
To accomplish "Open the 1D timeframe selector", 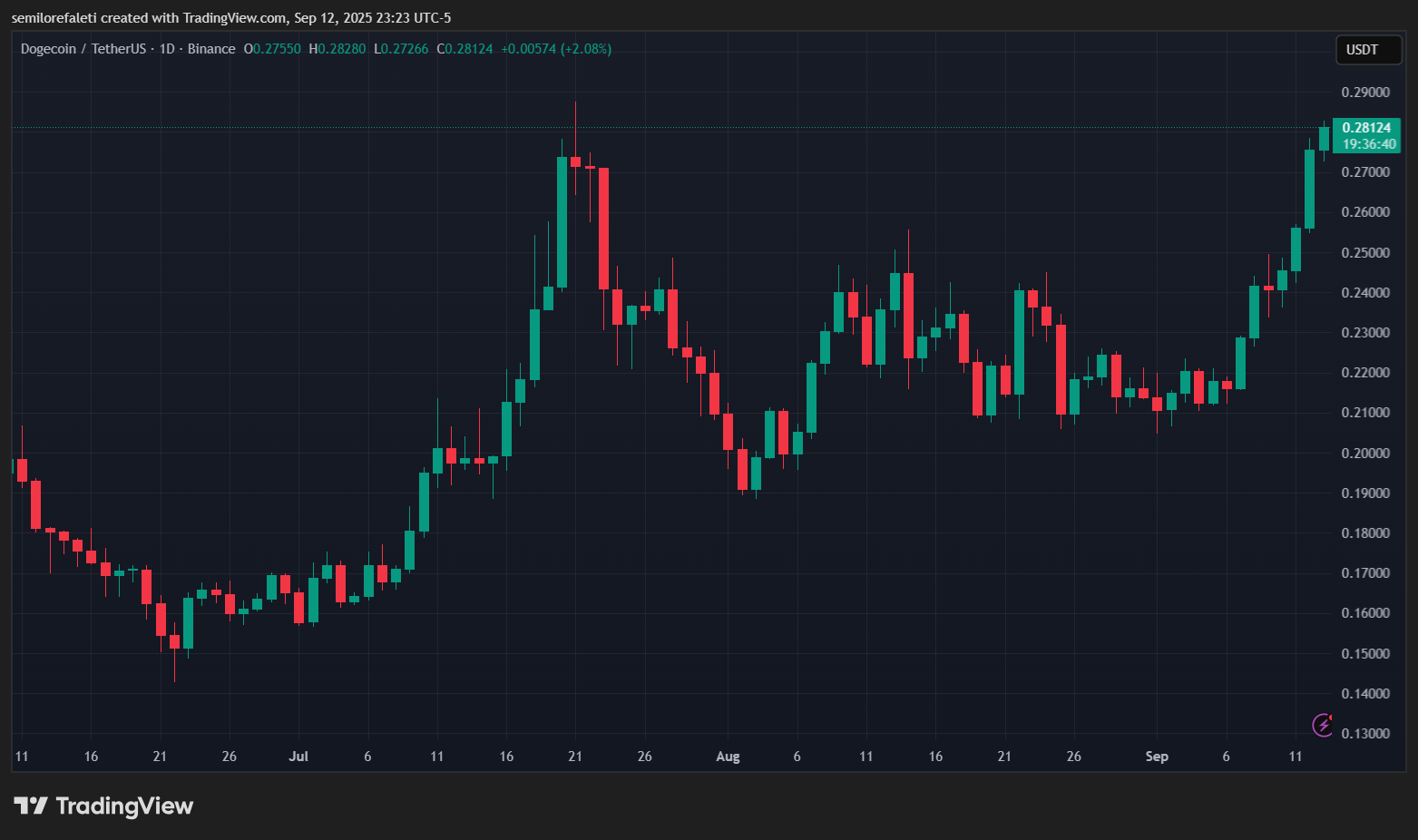I will point(166,49).
